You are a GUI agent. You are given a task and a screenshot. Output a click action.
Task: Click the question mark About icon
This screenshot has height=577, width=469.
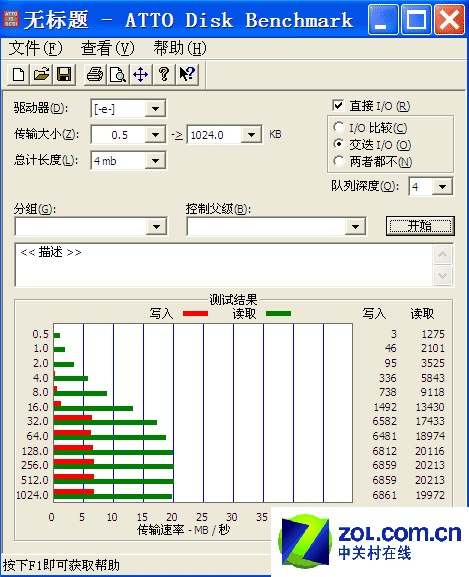click(x=164, y=75)
